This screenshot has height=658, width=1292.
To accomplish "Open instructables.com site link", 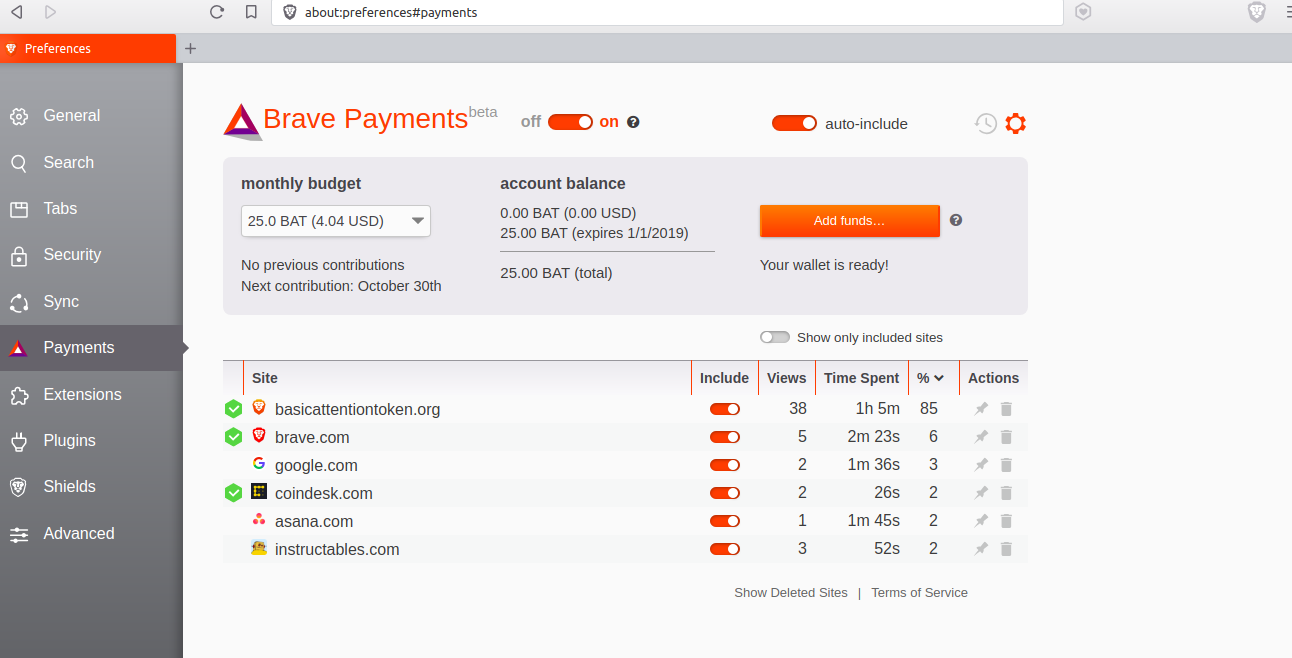I will [x=337, y=549].
